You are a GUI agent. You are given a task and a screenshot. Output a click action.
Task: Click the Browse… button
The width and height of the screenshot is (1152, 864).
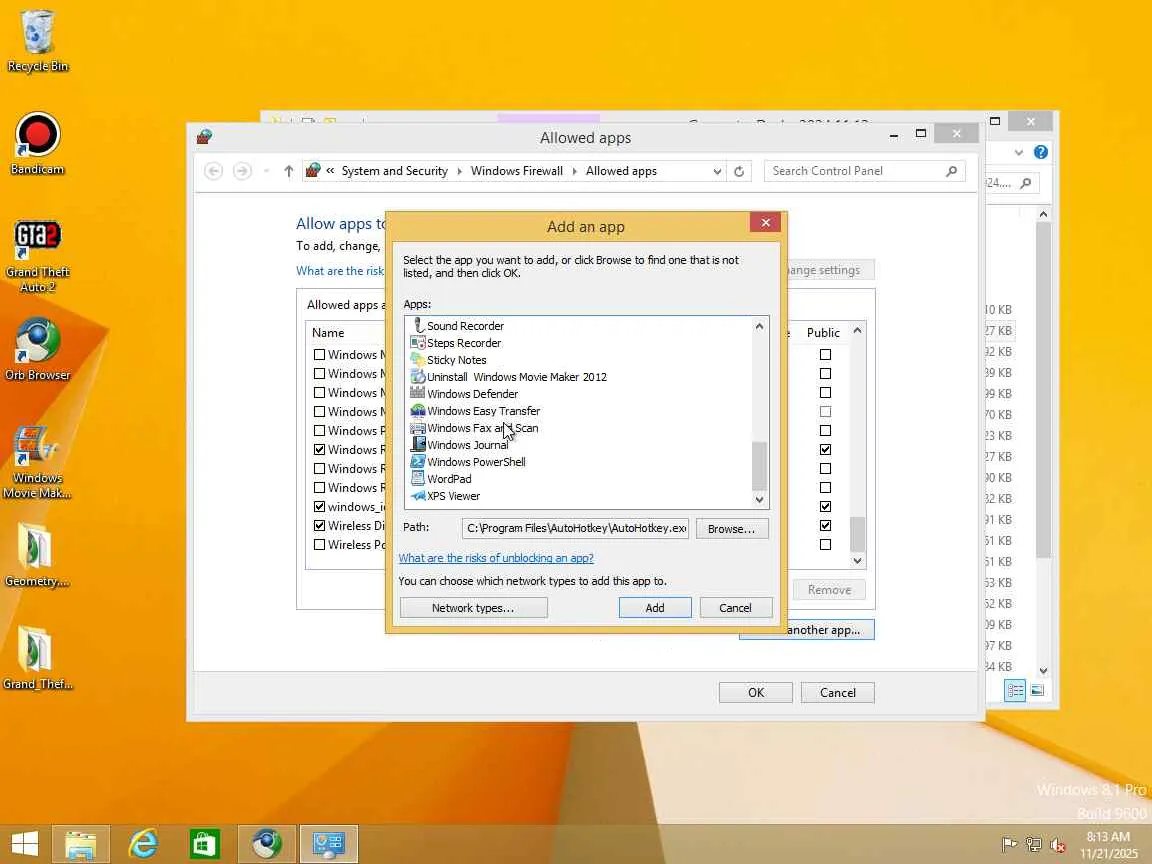click(732, 528)
